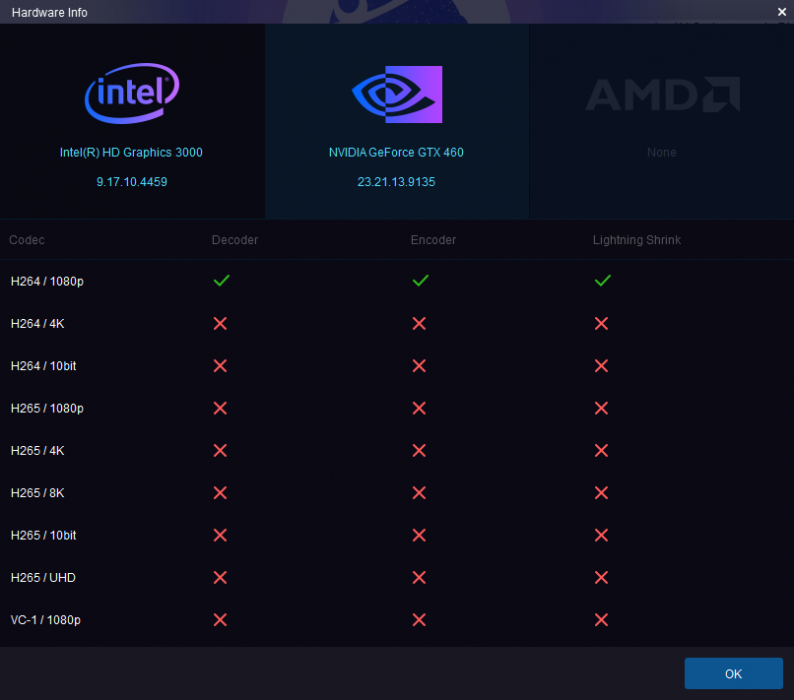The width and height of the screenshot is (794, 700).
Task: Click the NVIDIA logo icon
Action: [x=397, y=94]
